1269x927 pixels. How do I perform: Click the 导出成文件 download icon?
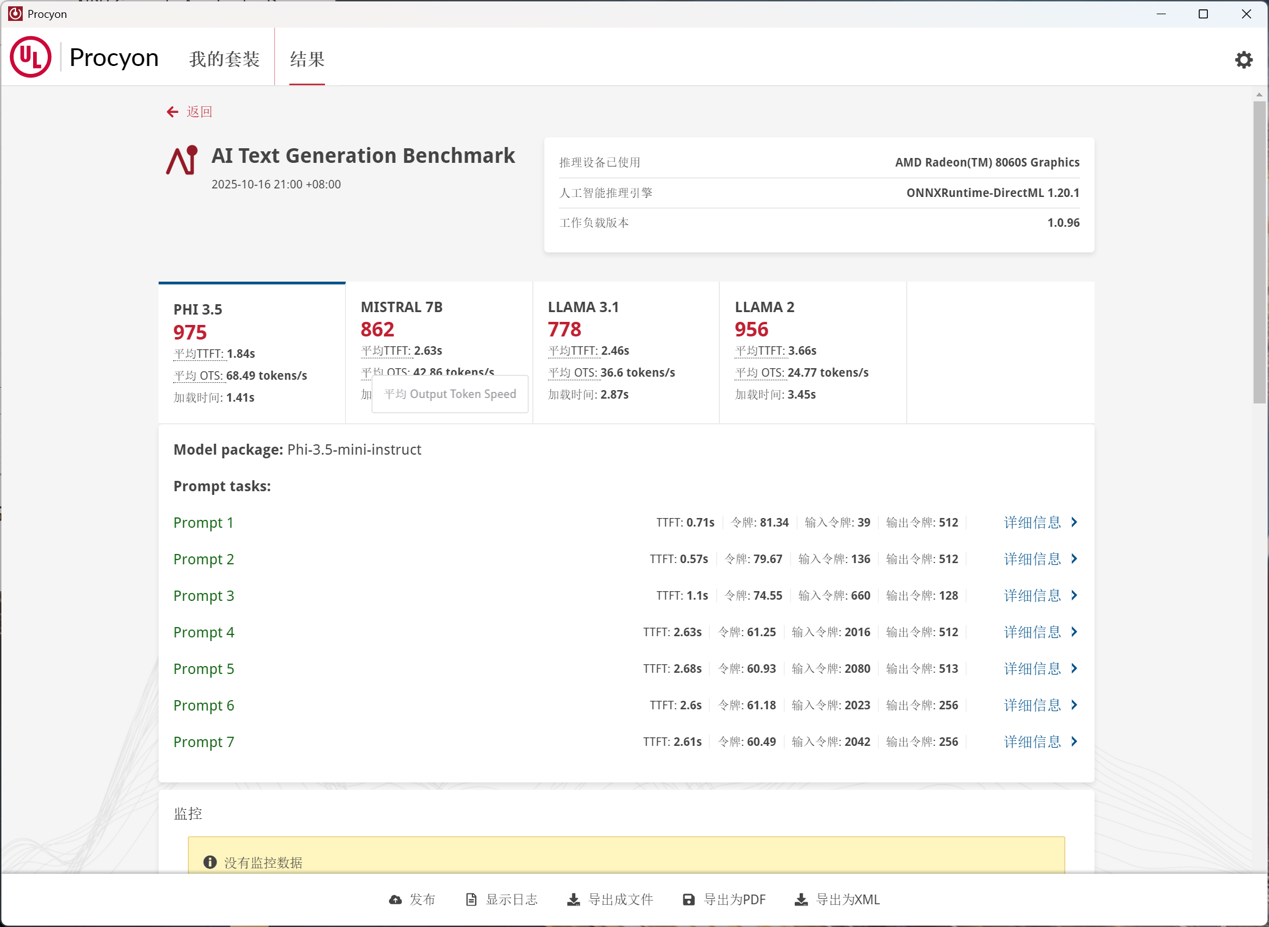coord(573,900)
